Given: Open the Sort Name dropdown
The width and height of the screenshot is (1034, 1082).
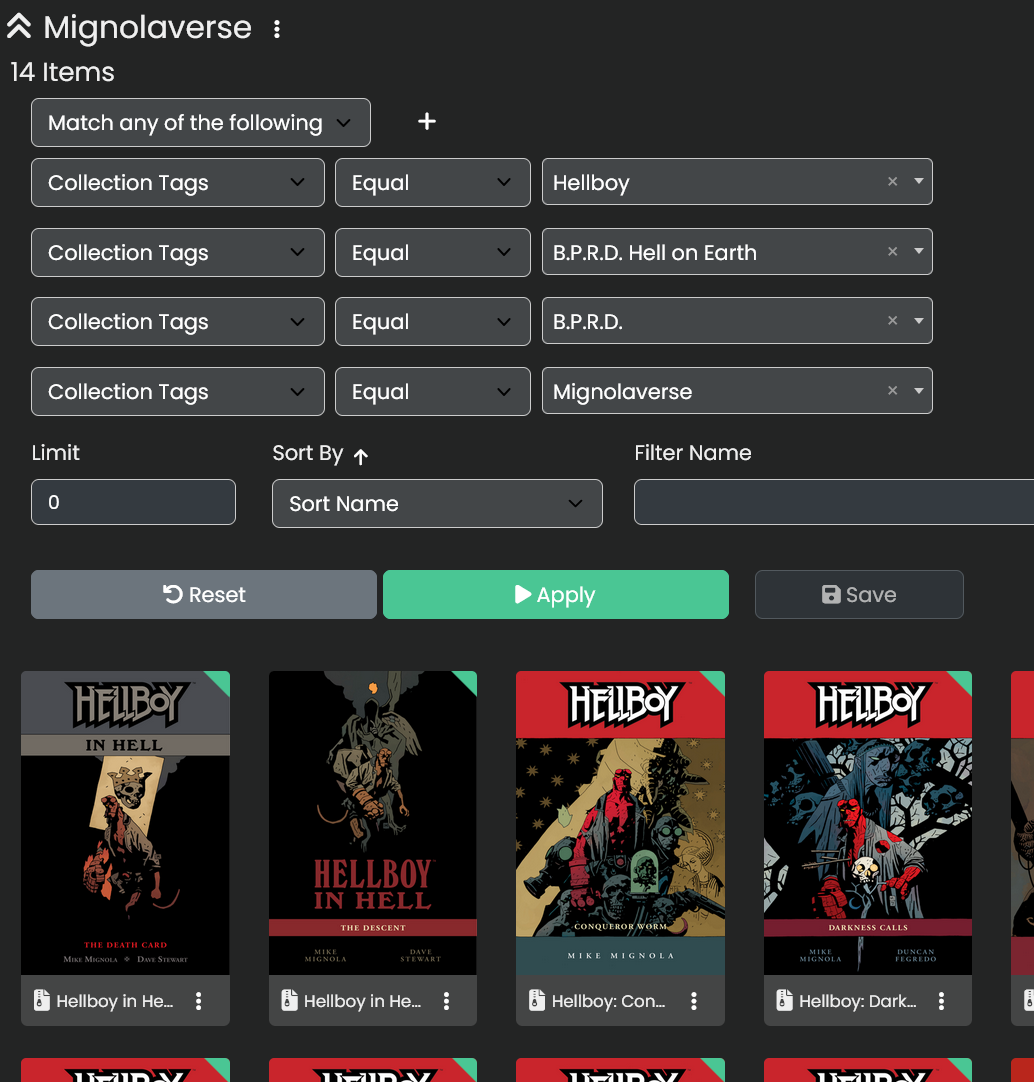Looking at the screenshot, I should [x=437, y=504].
